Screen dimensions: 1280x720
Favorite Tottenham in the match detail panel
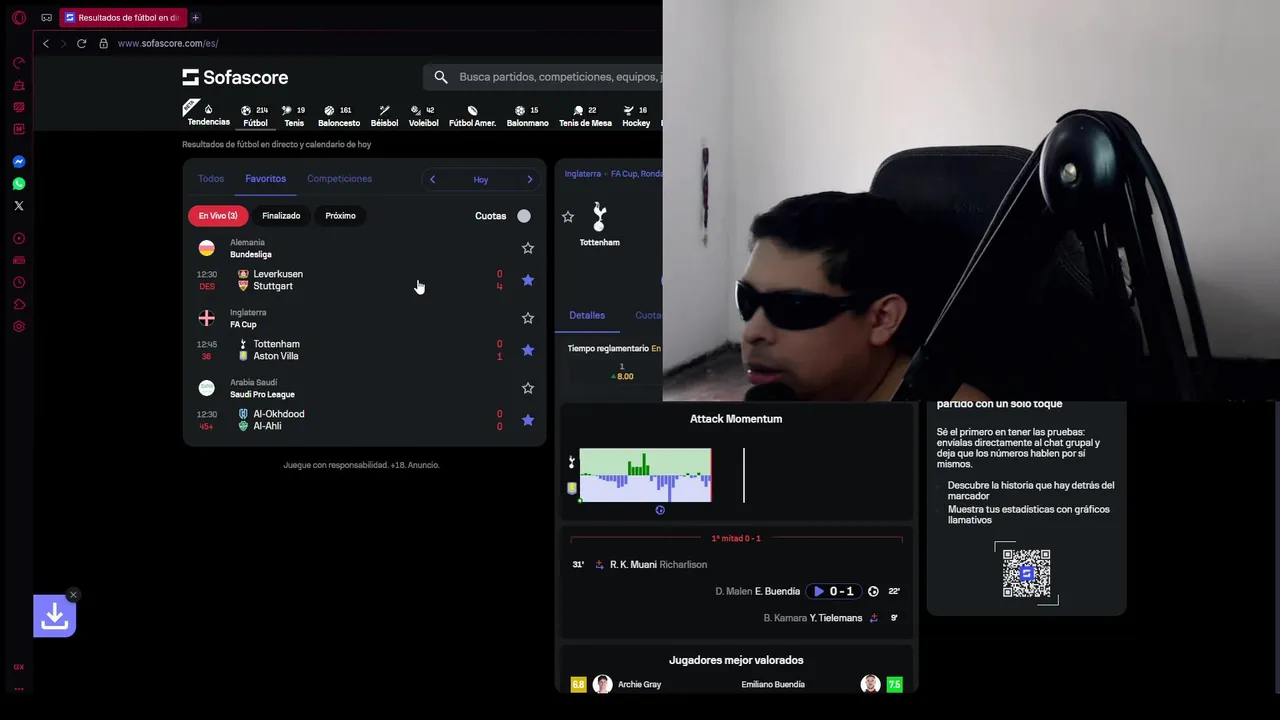coord(568,216)
